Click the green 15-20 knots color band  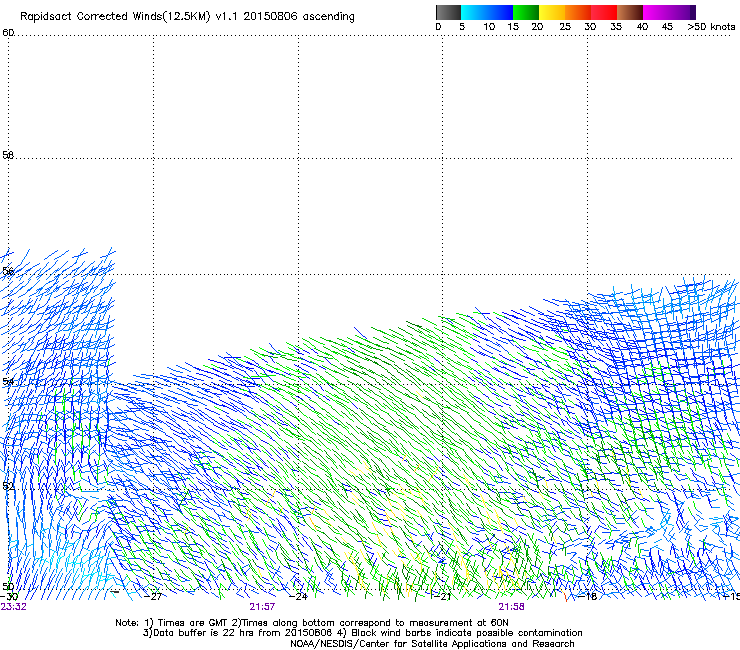coord(526,12)
